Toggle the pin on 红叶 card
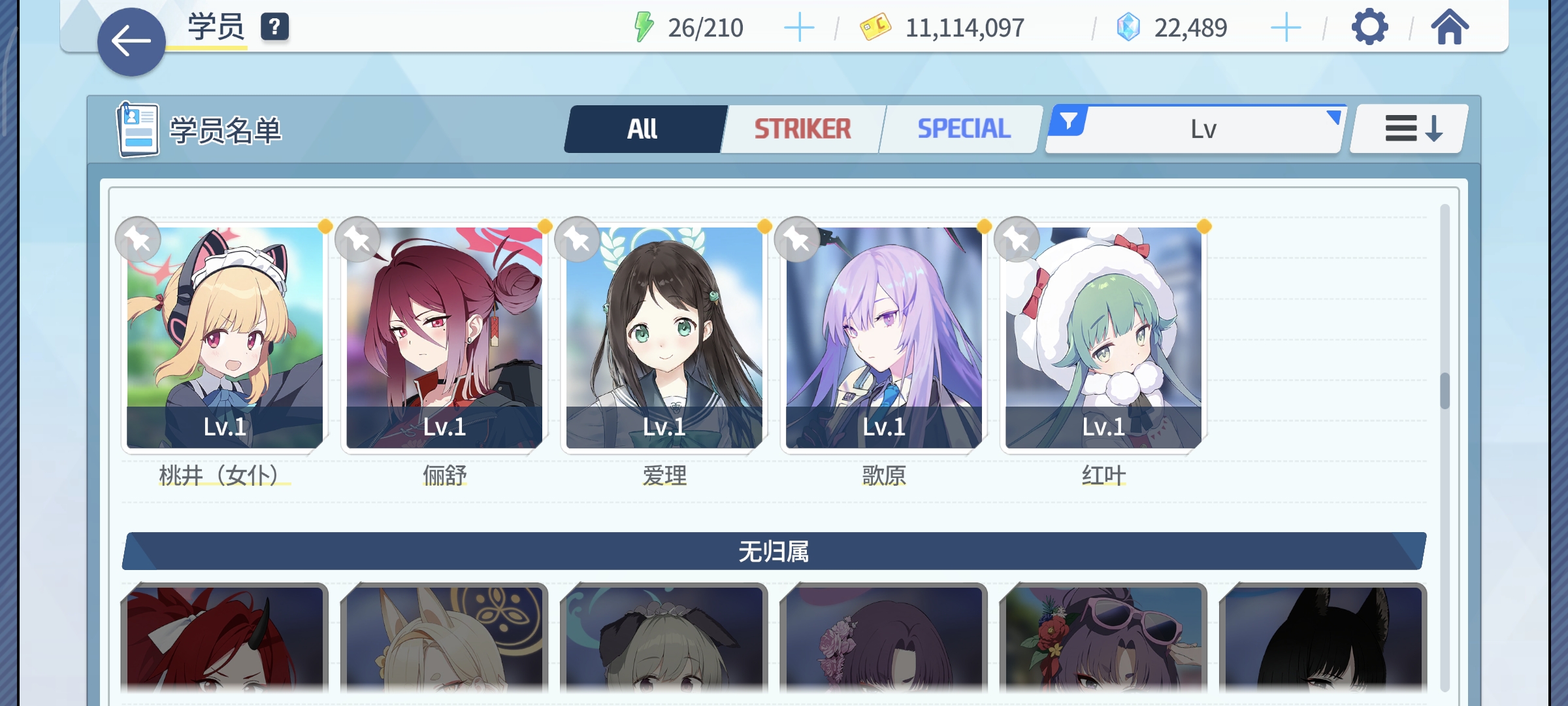1568x706 pixels. 1017,239
